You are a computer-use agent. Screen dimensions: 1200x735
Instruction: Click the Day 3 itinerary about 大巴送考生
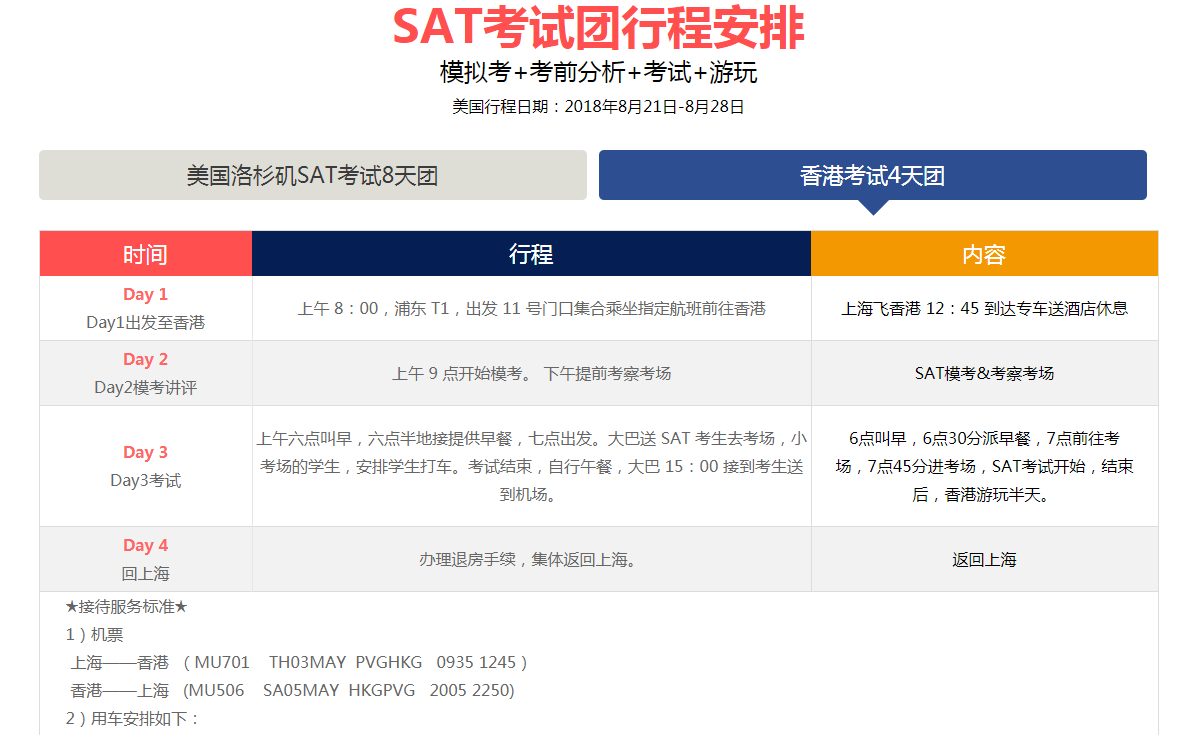[531, 466]
